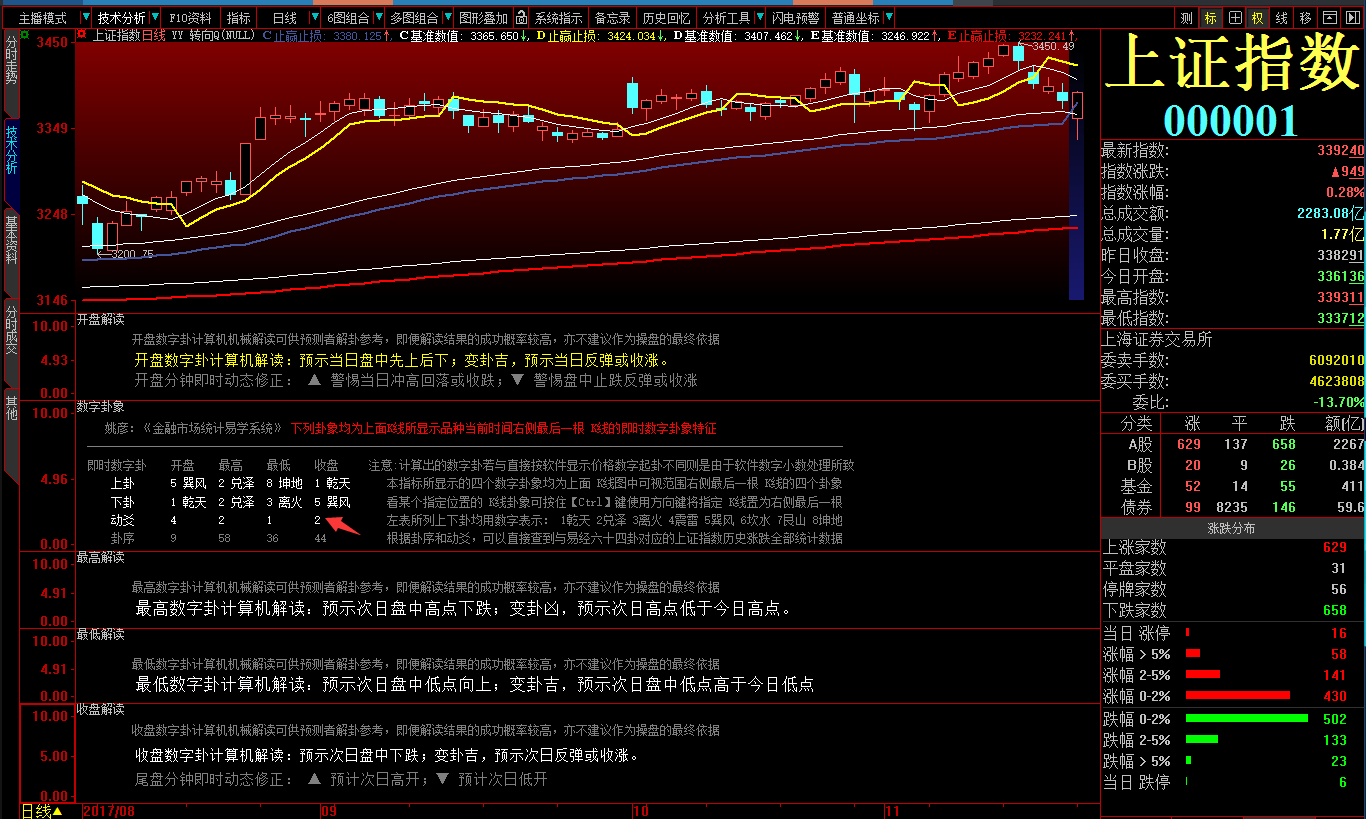Open the 普通坐标 dropdown arrow
This screenshot has height=819, width=1366.
click(889, 18)
